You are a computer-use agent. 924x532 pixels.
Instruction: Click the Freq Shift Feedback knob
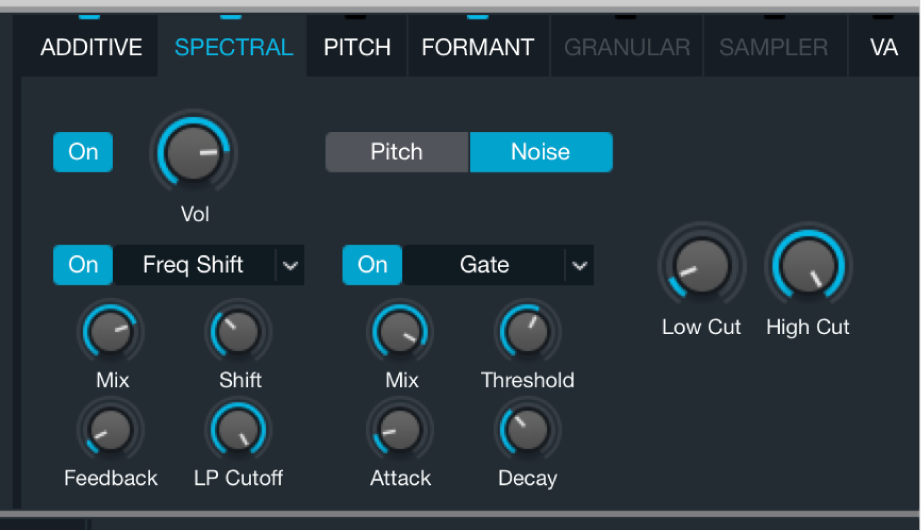110,430
